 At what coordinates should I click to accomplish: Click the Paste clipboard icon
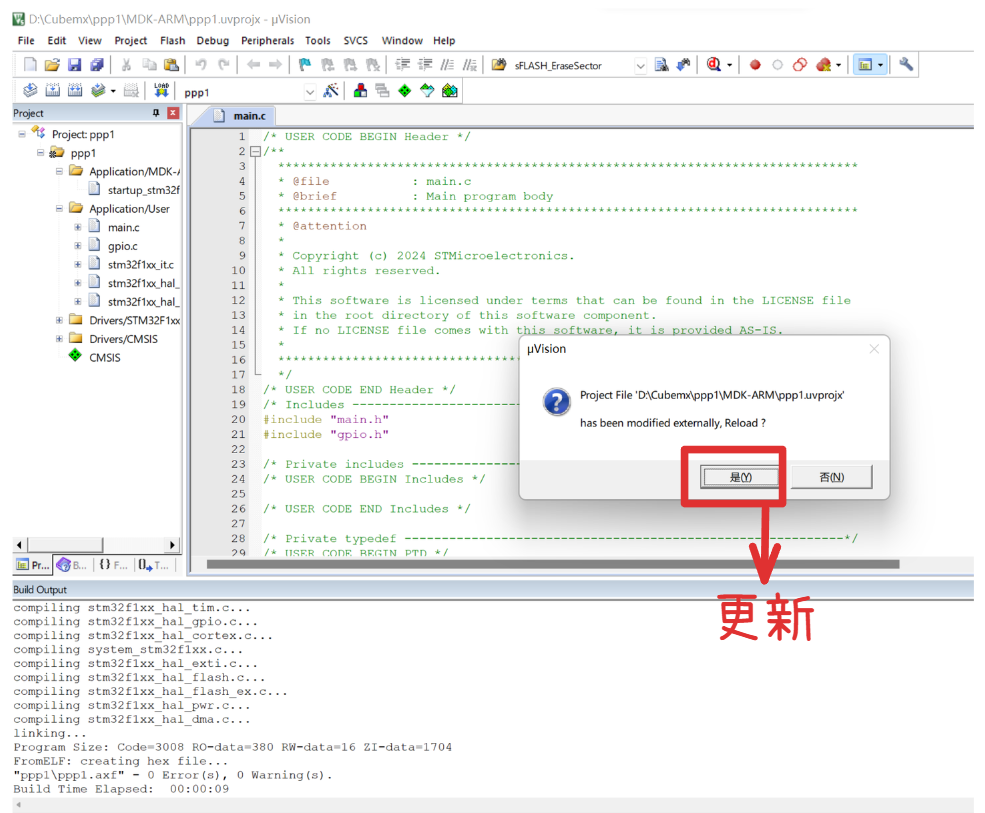[x=171, y=65]
